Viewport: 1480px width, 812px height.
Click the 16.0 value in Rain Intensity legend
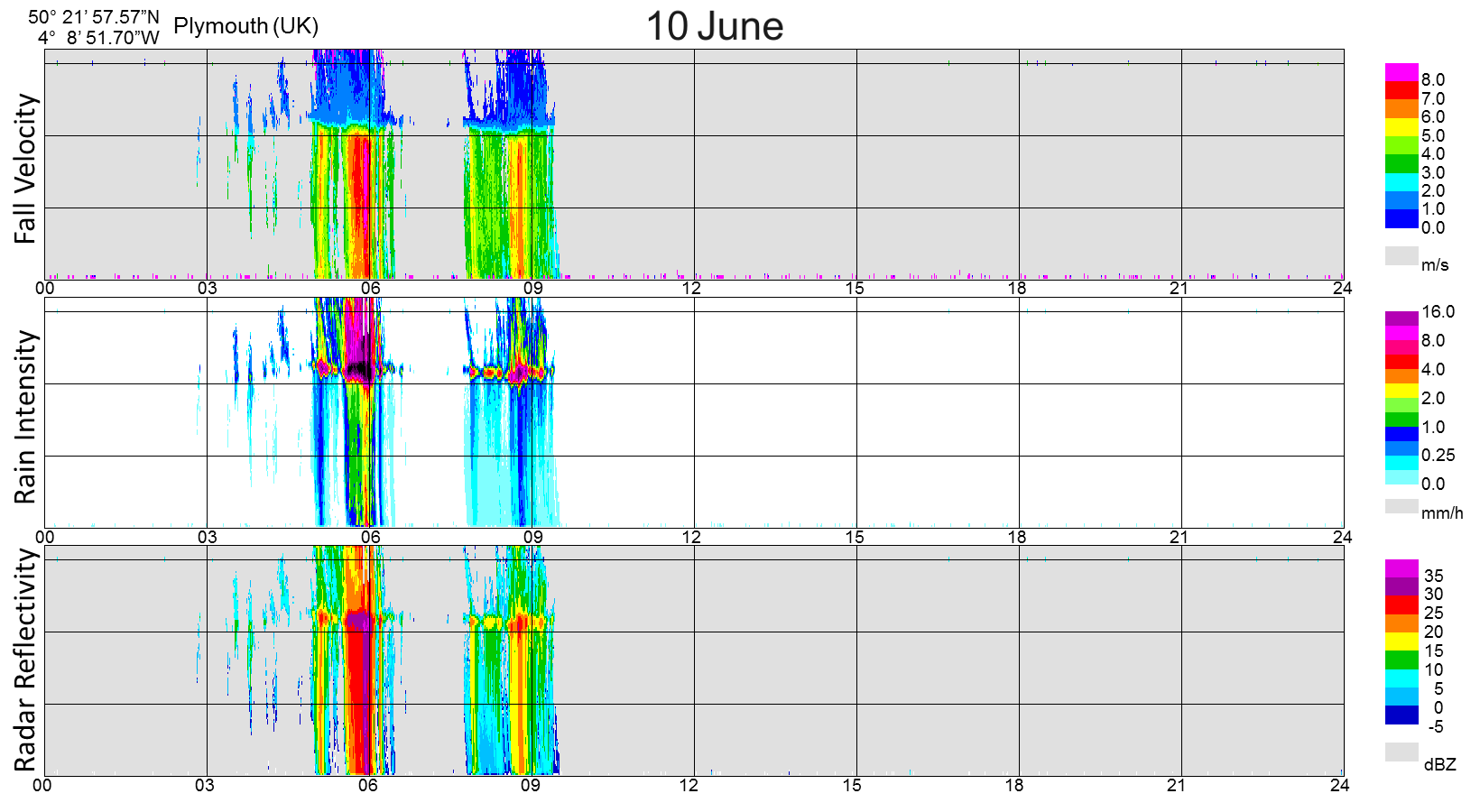(x=1438, y=311)
